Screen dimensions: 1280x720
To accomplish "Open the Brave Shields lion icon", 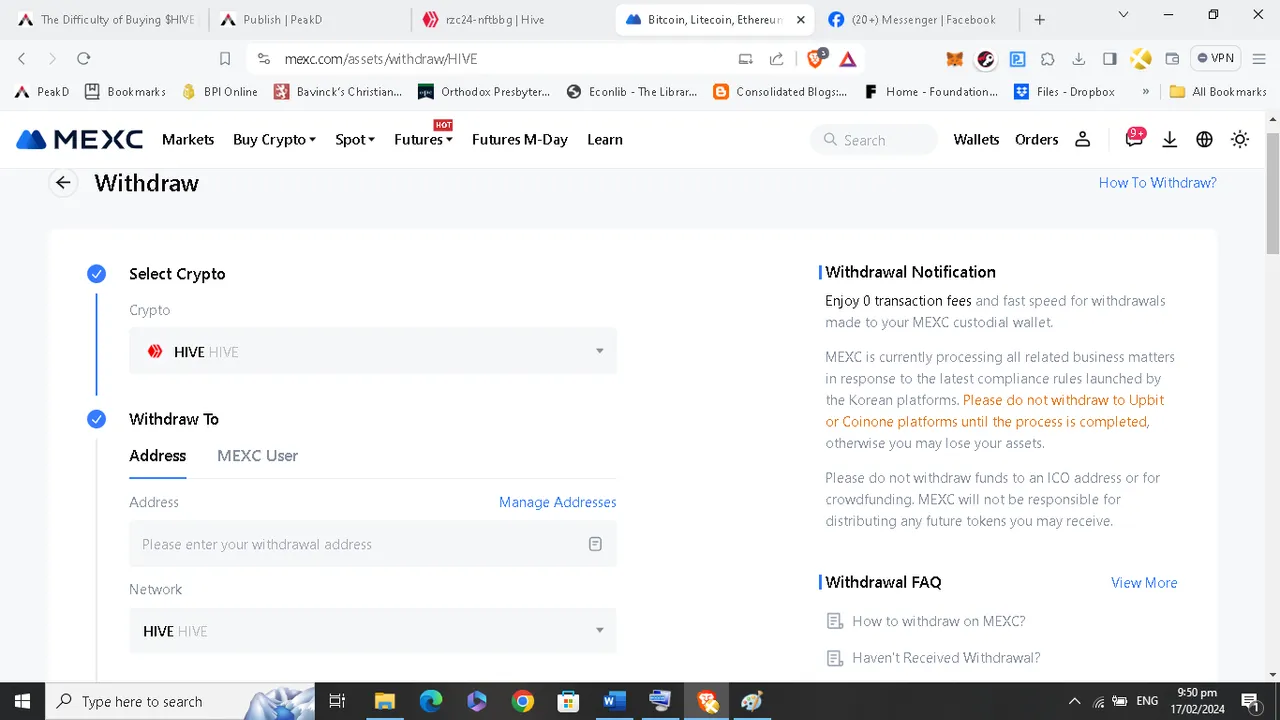I will [x=815, y=59].
